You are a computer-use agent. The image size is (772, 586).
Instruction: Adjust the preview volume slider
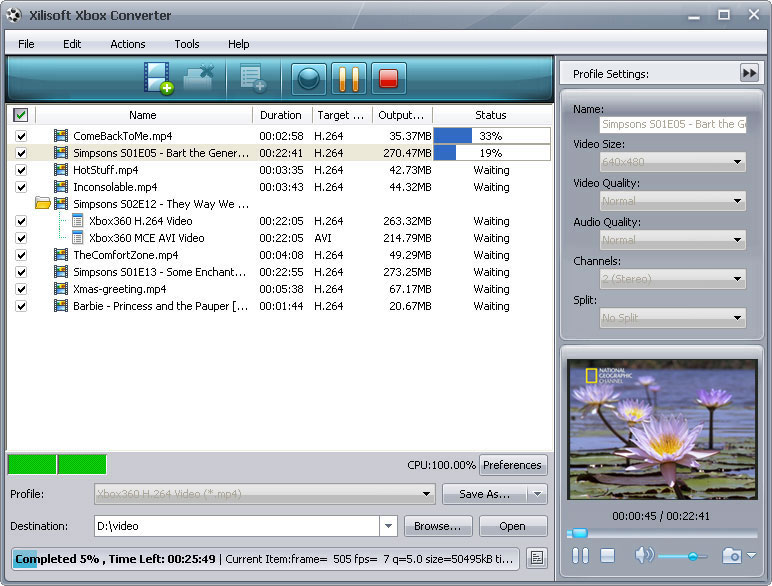pyautogui.click(x=683, y=556)
